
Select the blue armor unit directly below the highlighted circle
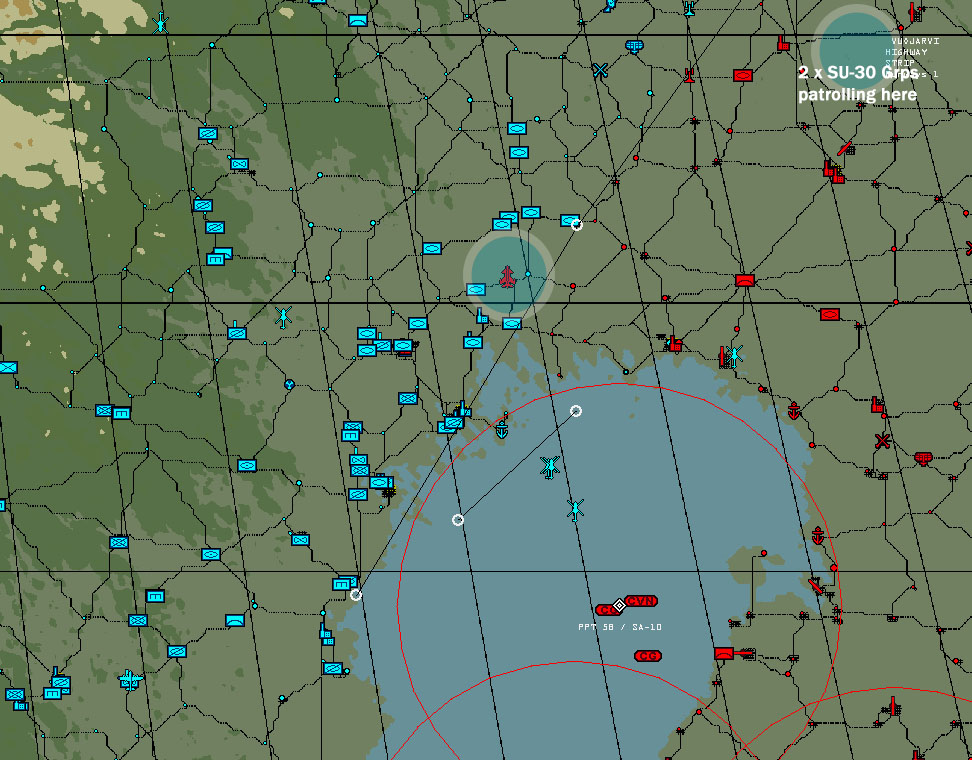point(511,324)
